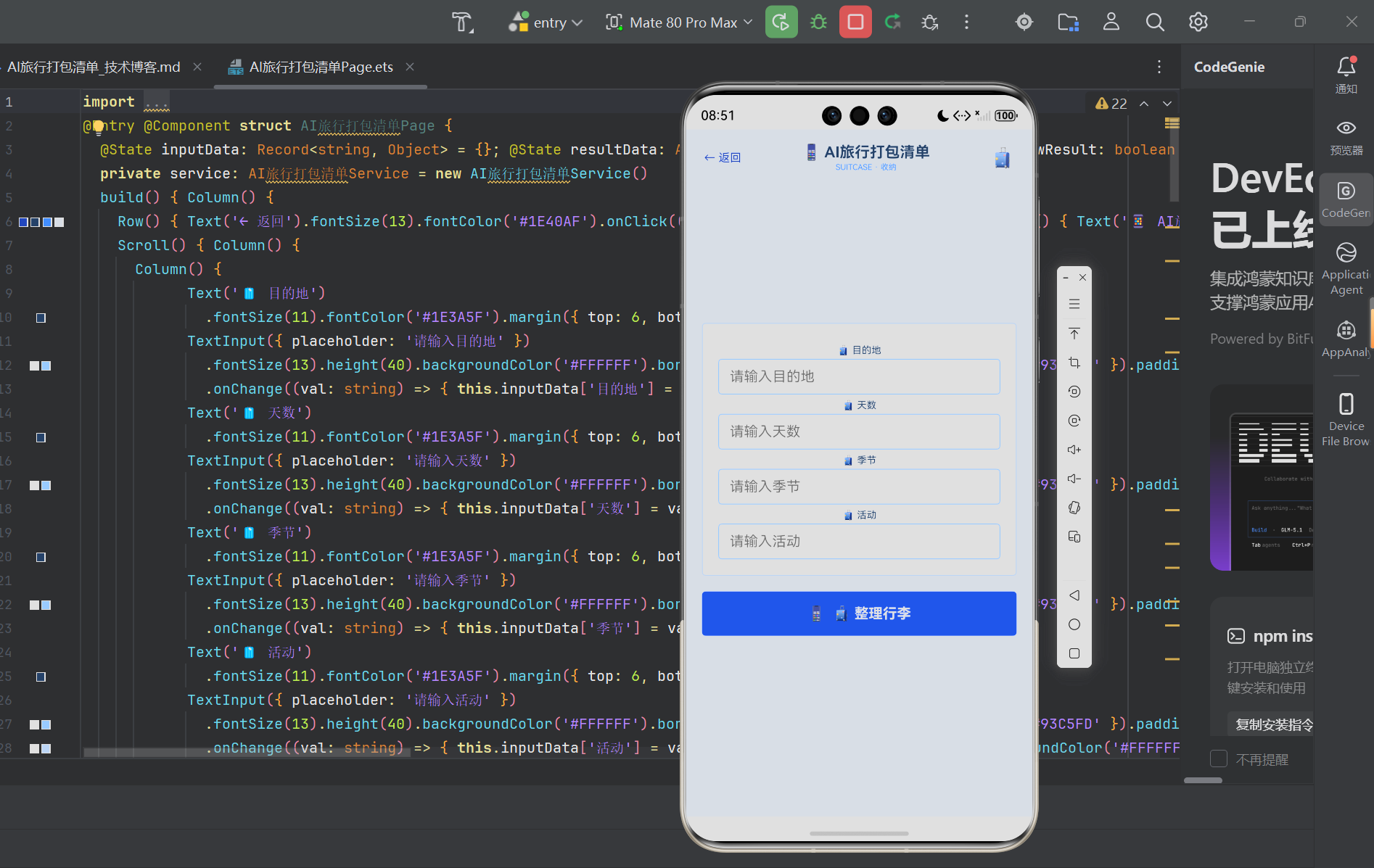Click the emulator pin-to-top arrow icon
The width and height of the screenshot is (1374, 868).
pos(1074,334)
